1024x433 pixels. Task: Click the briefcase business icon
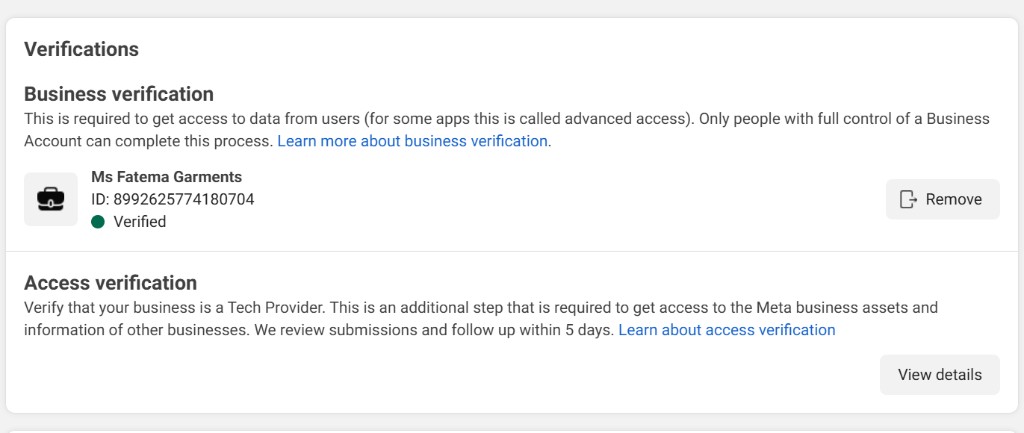[51, 199]
